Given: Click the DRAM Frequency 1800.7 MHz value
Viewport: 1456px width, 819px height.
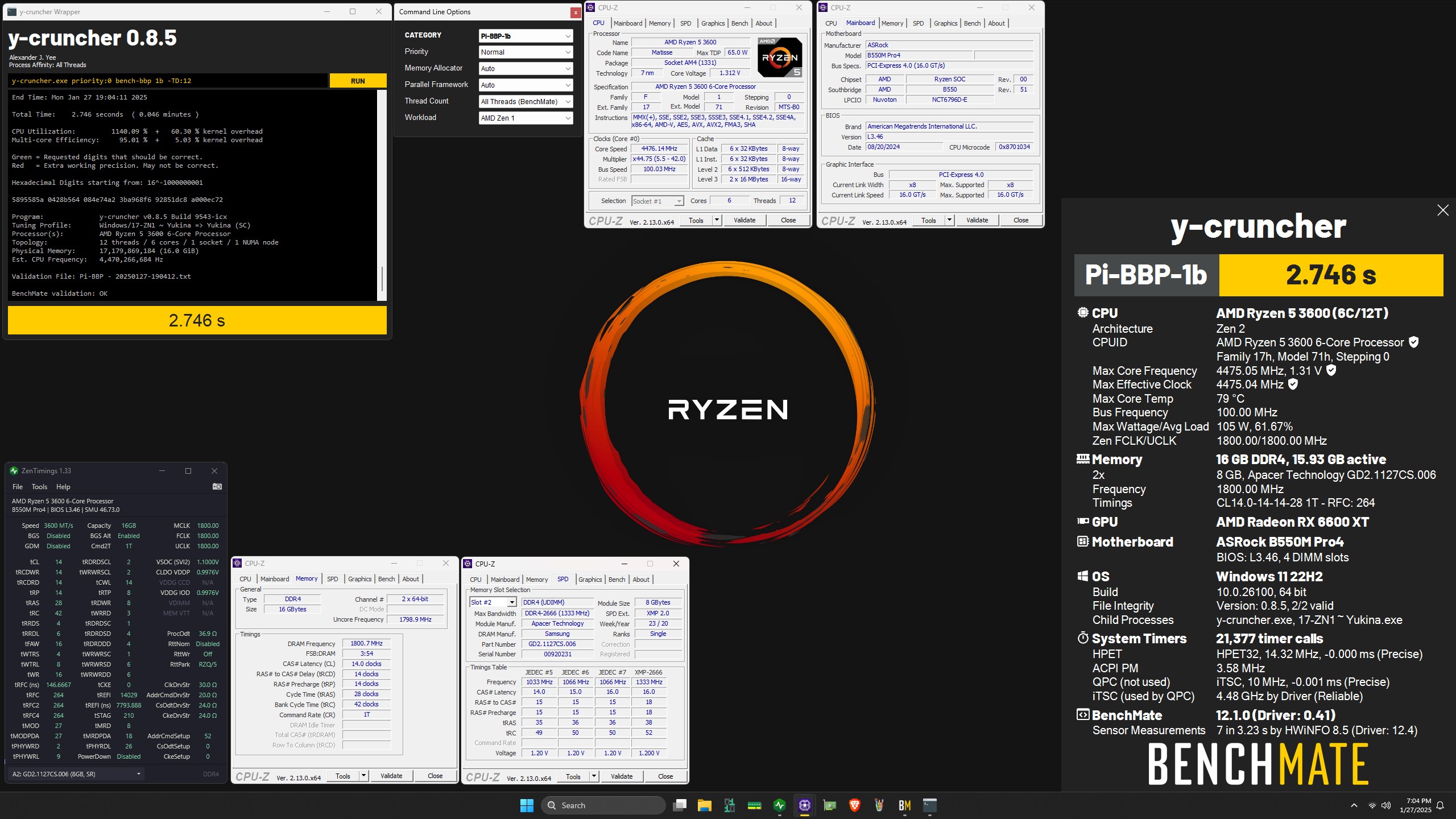Looking at the screenshot, I should point(366,643).
